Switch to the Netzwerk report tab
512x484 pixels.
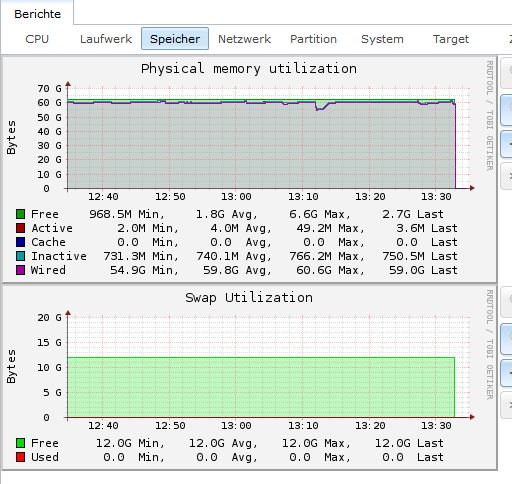coord(244,39)
